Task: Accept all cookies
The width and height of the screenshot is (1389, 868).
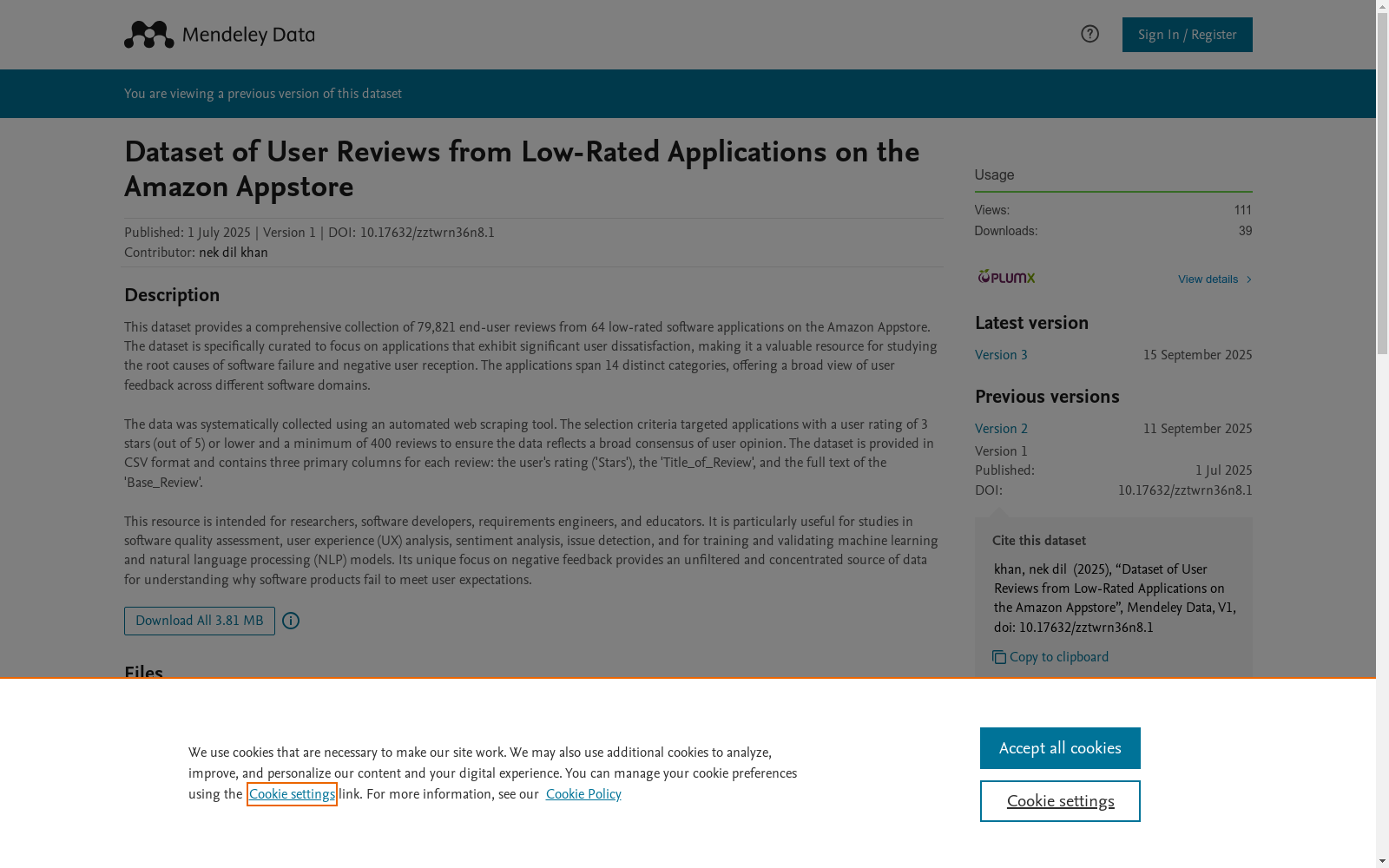Action: click(1060, 748)
